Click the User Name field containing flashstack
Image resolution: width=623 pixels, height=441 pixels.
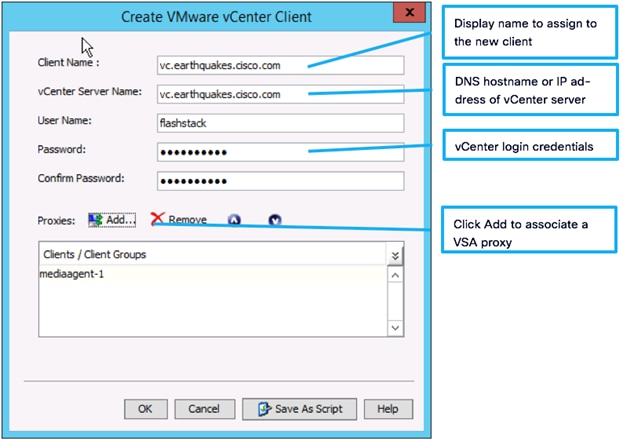[x=281, y=123]
